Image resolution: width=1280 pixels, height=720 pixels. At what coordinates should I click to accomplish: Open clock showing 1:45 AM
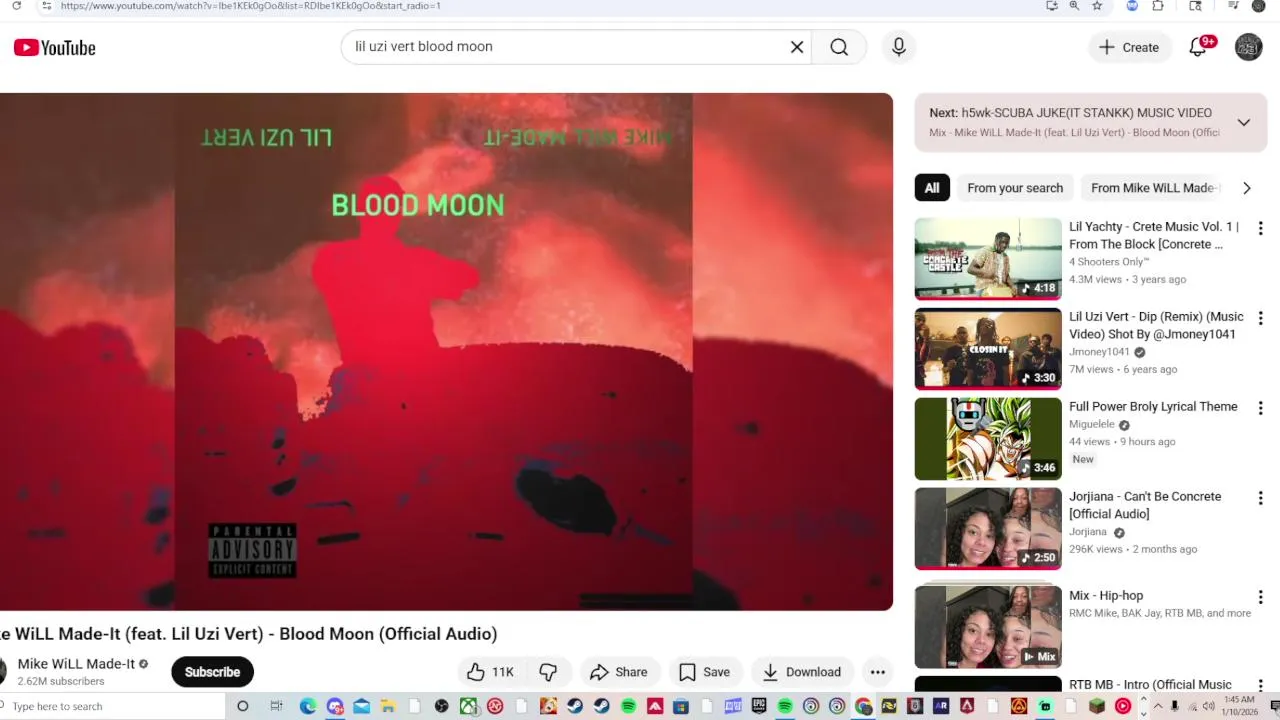point(1239,706)
